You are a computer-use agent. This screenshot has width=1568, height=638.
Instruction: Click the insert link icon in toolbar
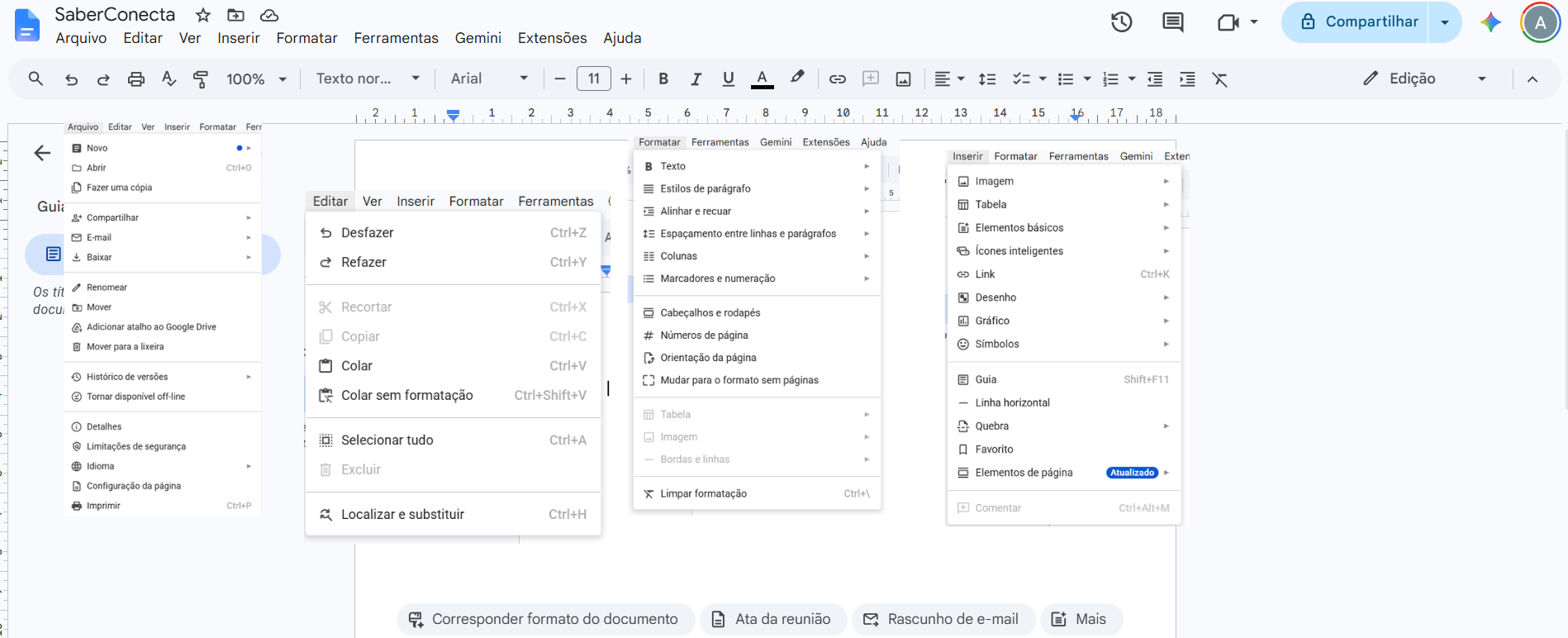click(838, 79)
